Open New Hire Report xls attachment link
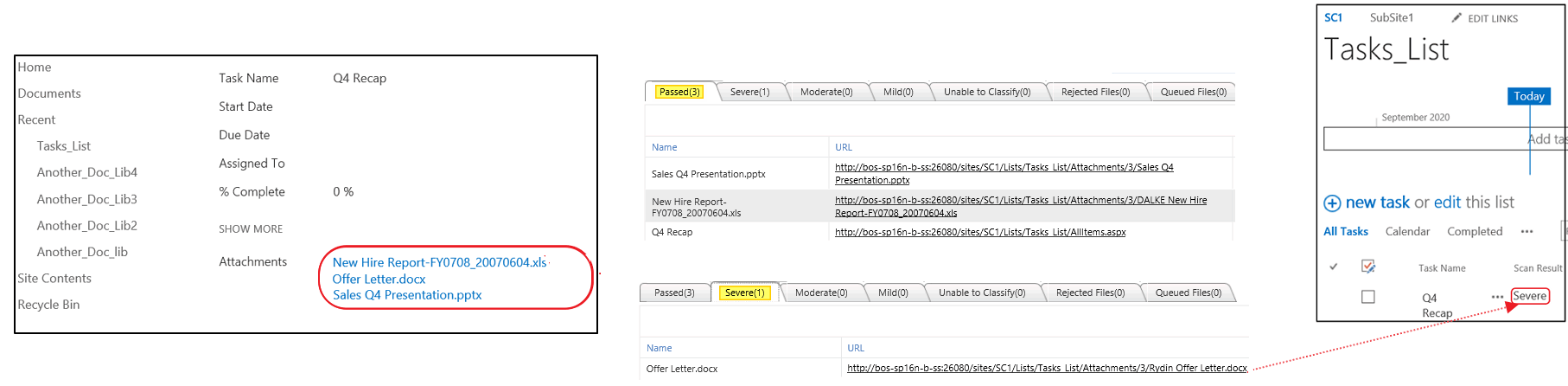 pyautogui.click(x=439, y=262)
